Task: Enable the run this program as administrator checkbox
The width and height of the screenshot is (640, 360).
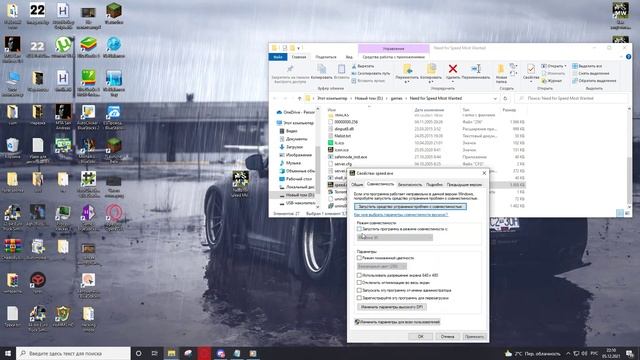Action: [359, 290]
